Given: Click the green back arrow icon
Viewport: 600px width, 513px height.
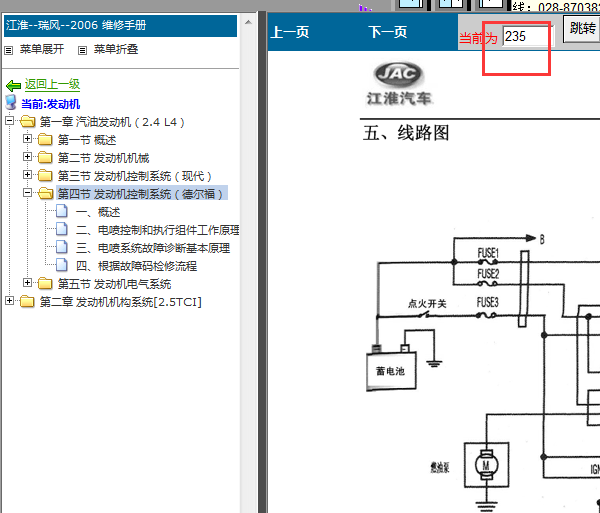Looking at the screenshot, I should 14,85.
